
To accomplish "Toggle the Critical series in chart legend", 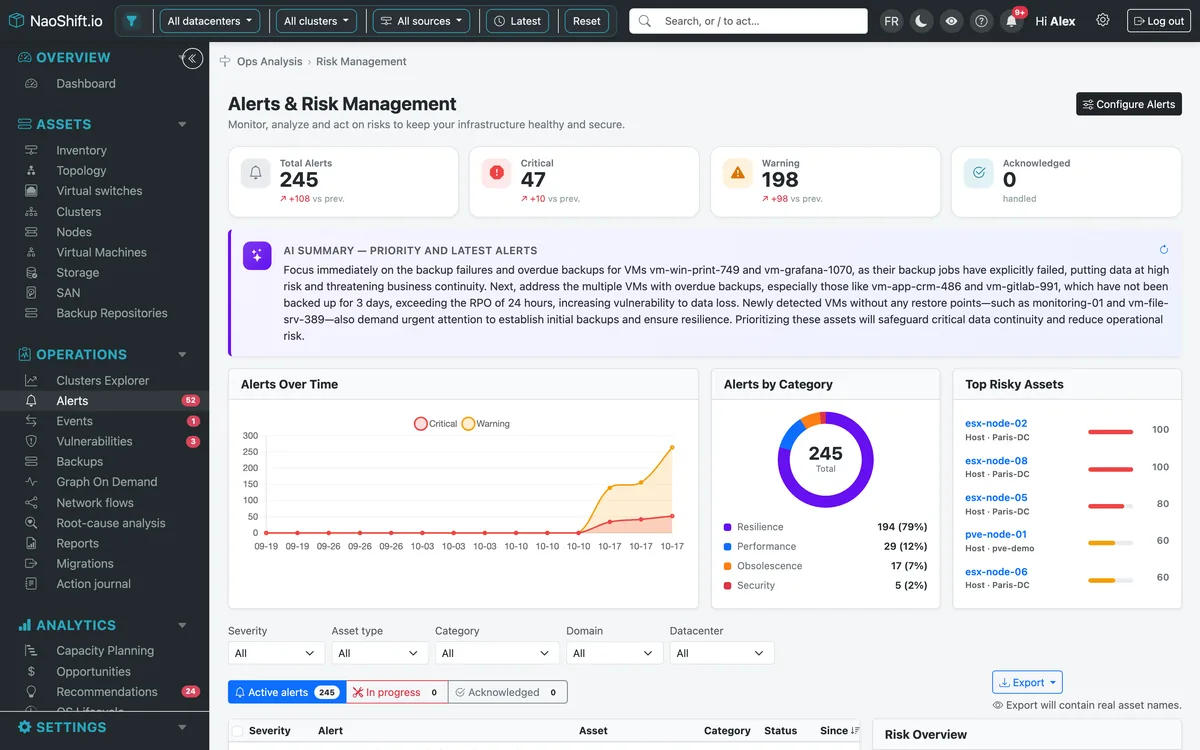I will pos(435,424).
